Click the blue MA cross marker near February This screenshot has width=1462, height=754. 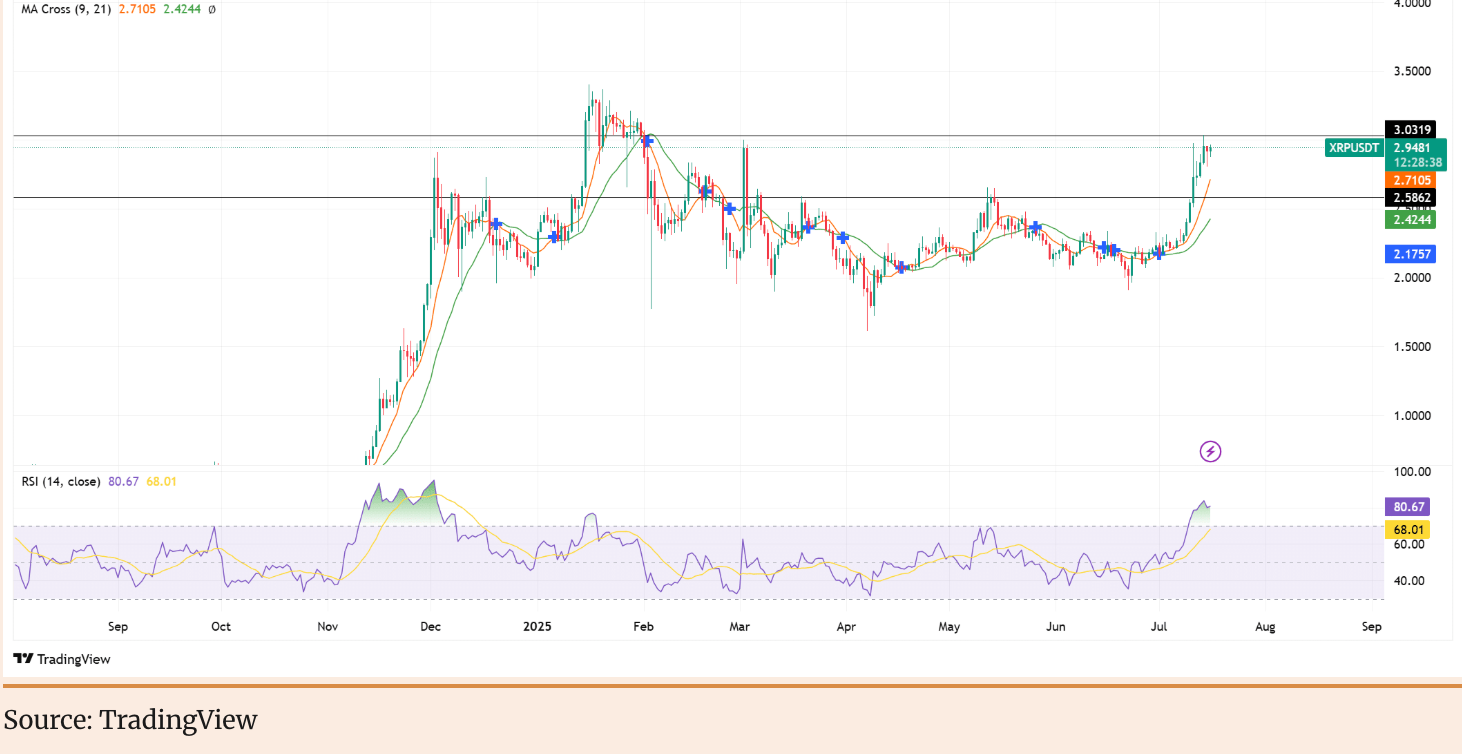pyautogui.click(x=648, y=142)
